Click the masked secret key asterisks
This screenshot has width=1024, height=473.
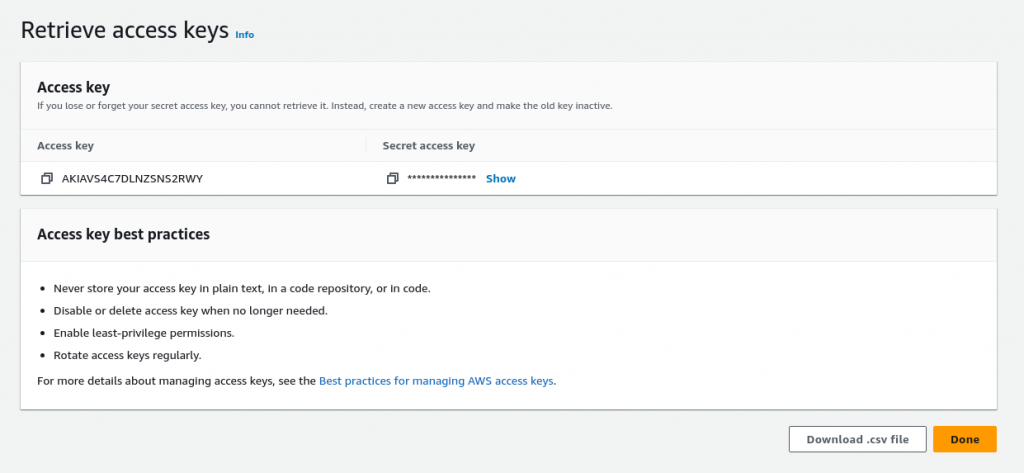(x=441, y=179)
